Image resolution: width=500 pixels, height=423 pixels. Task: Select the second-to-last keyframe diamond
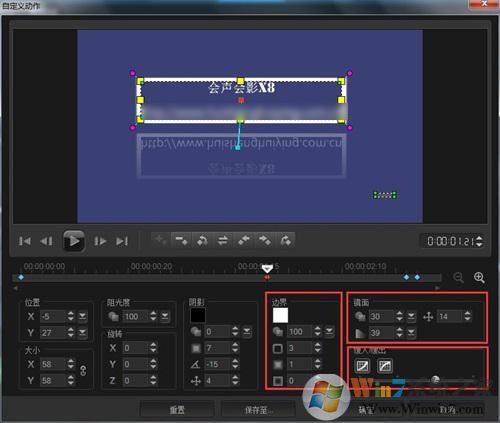(406, 277)
